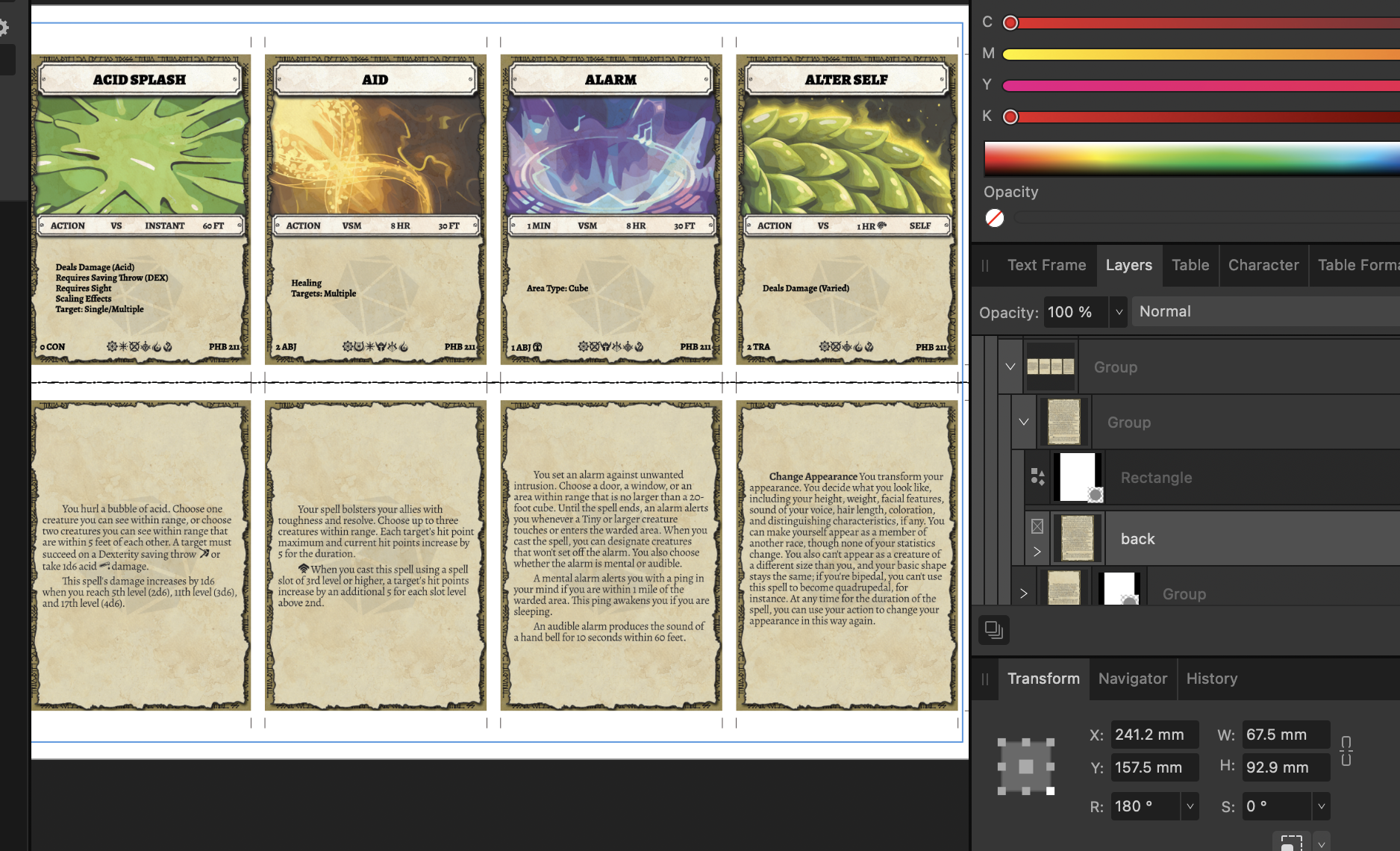
Task: Select the center transform anchor point
Action: click(1026, 767)
